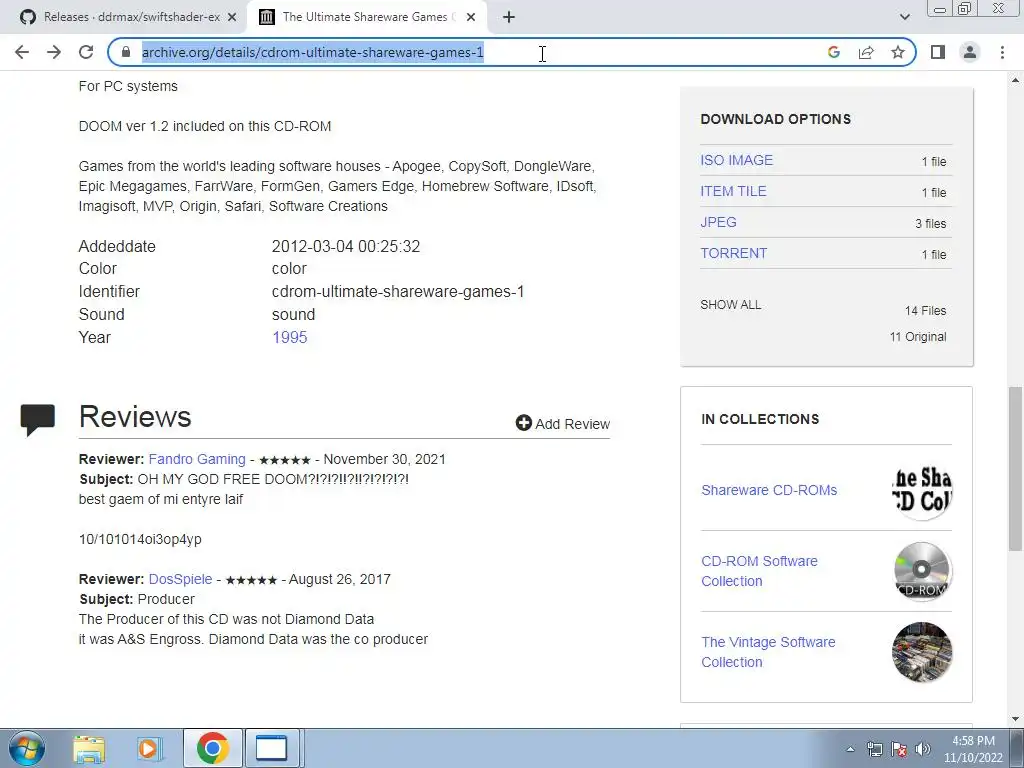Screen dimensions: 1024x768
Task: Go forward to the next page
Action: 54,52
